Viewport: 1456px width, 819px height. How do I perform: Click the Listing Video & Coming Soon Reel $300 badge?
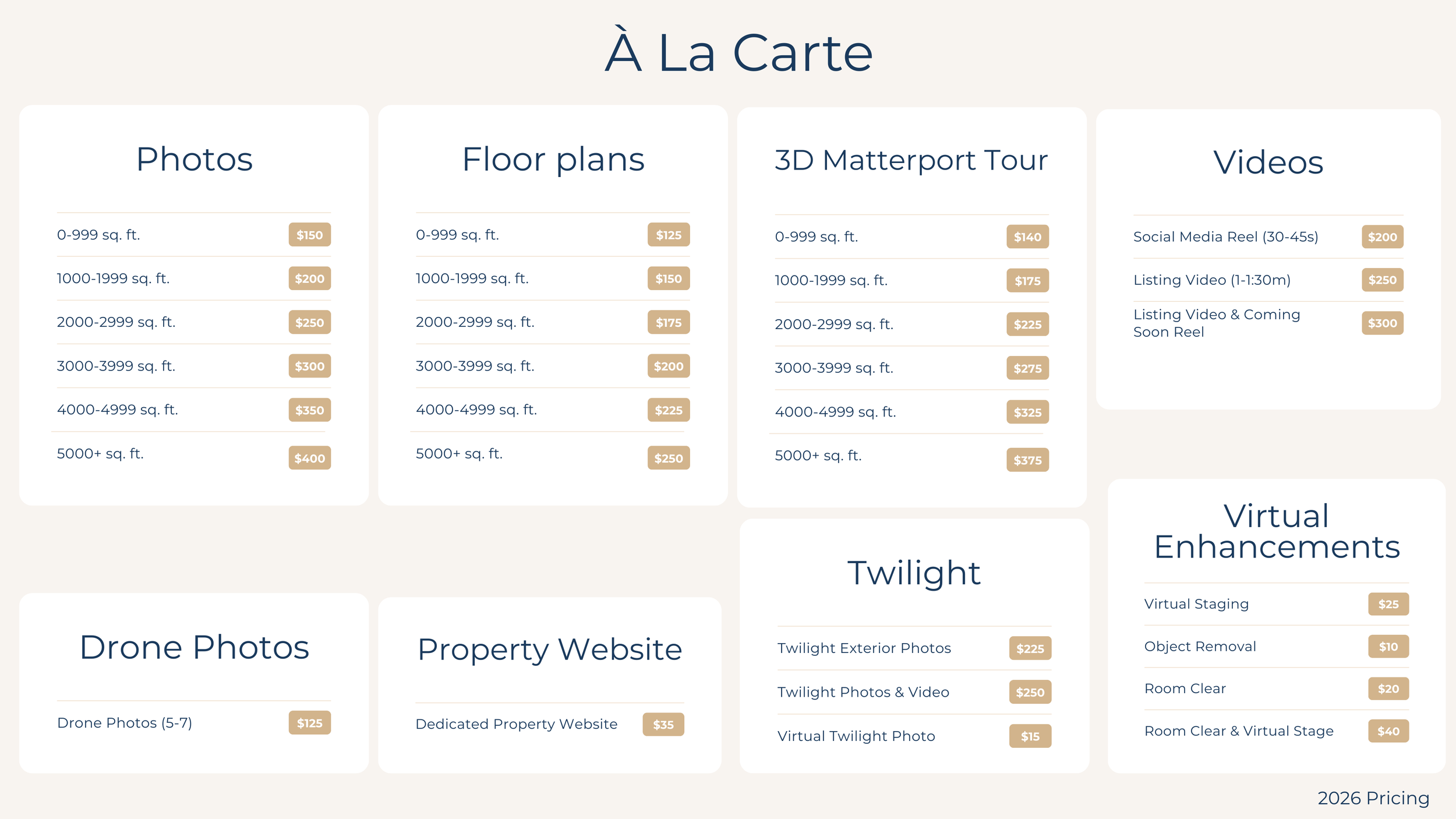click(1382, 323)
